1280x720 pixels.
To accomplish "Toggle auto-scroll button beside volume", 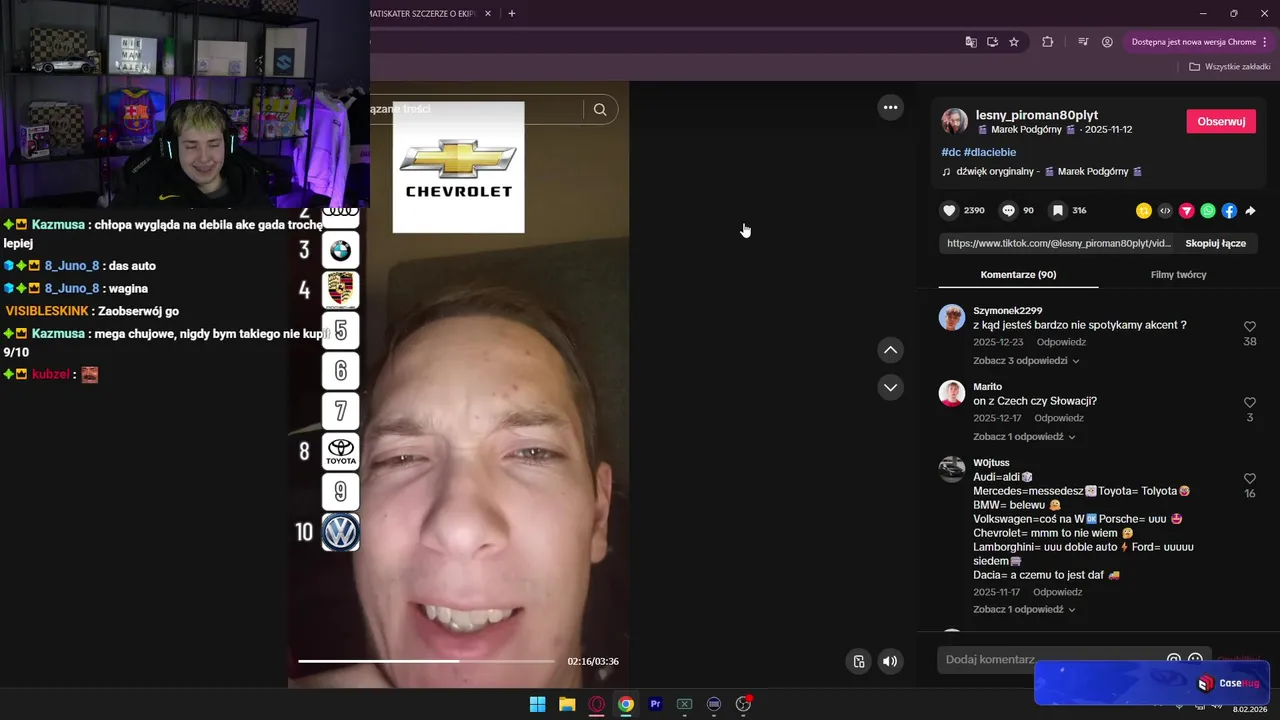I will click(858, 661).
